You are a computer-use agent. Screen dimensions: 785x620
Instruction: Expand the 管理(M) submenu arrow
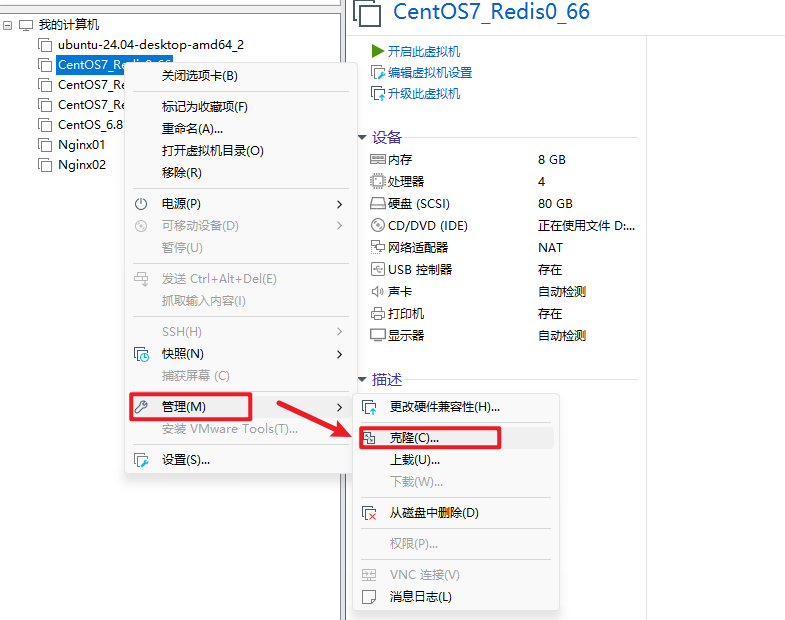339,408
